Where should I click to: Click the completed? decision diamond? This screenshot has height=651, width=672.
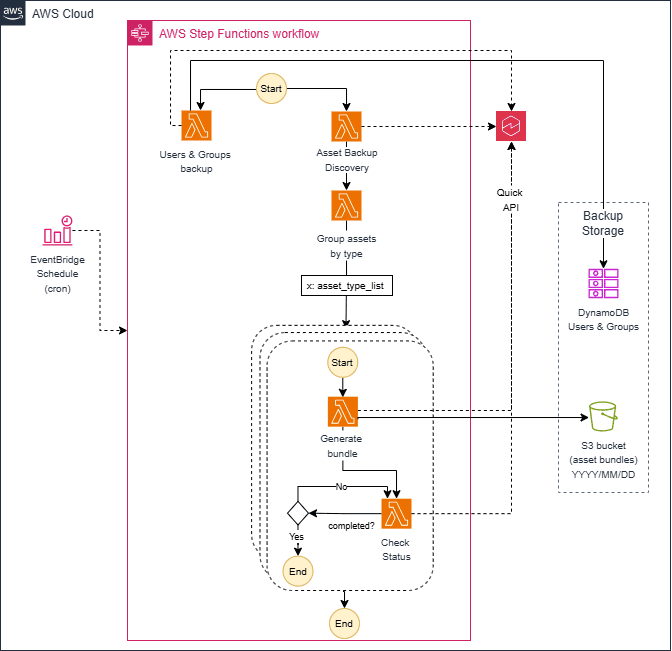click(x=298, y=513)
